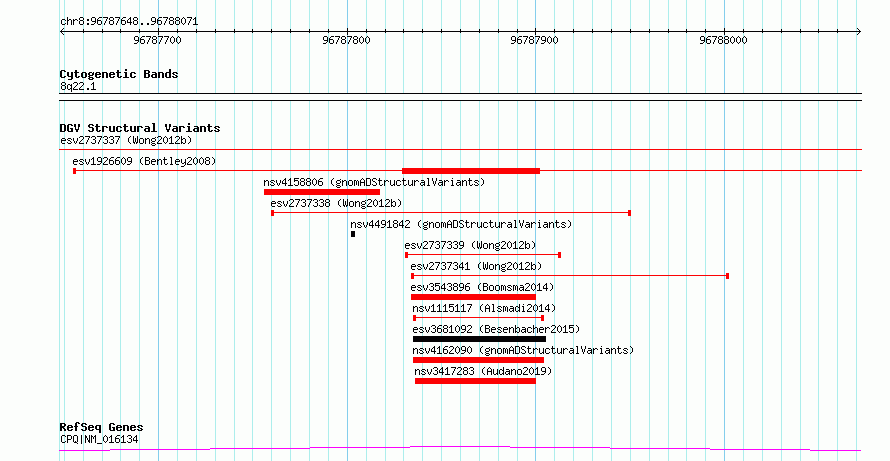Click the chr8:96787648..96788071 coordinate label
The image size is (890, 461).
[129, 22]
